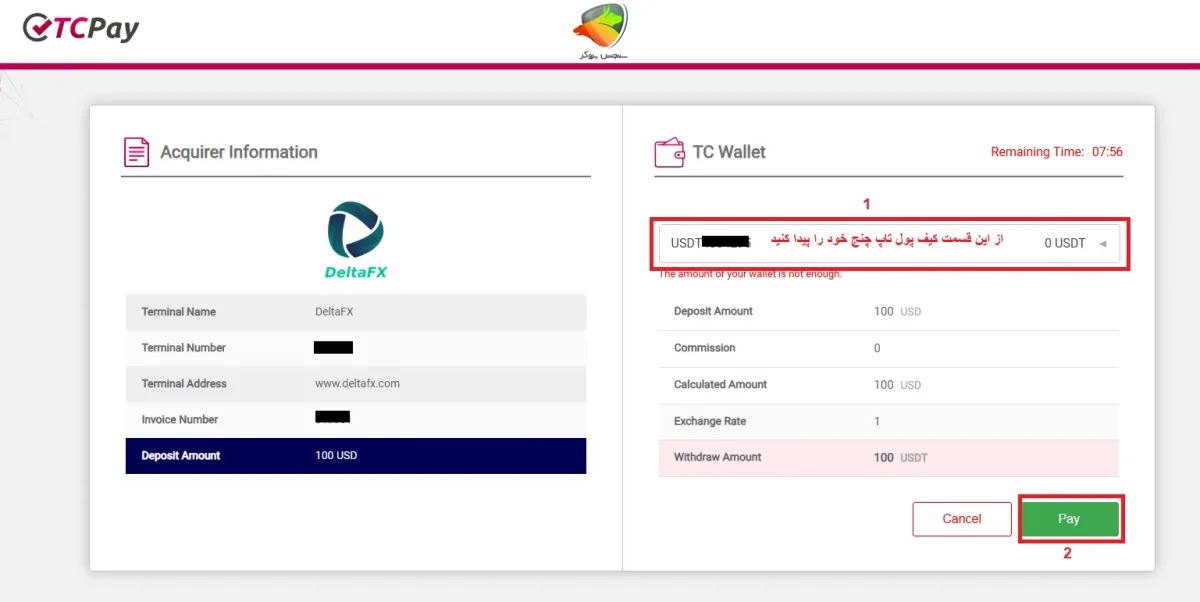Click the Invoice Number label
The height and width of the screenshot is (602, 1200).
point(180,420)
